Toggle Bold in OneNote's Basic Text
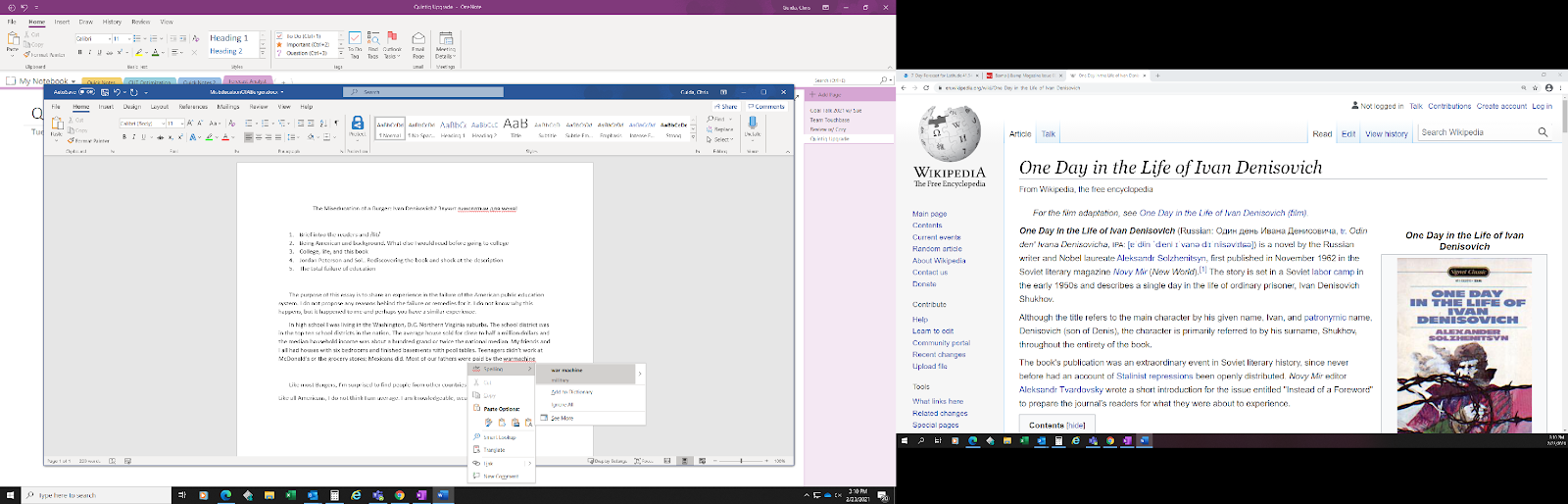The width and height of the screenshot is (1568, 504). click(80, 52)
